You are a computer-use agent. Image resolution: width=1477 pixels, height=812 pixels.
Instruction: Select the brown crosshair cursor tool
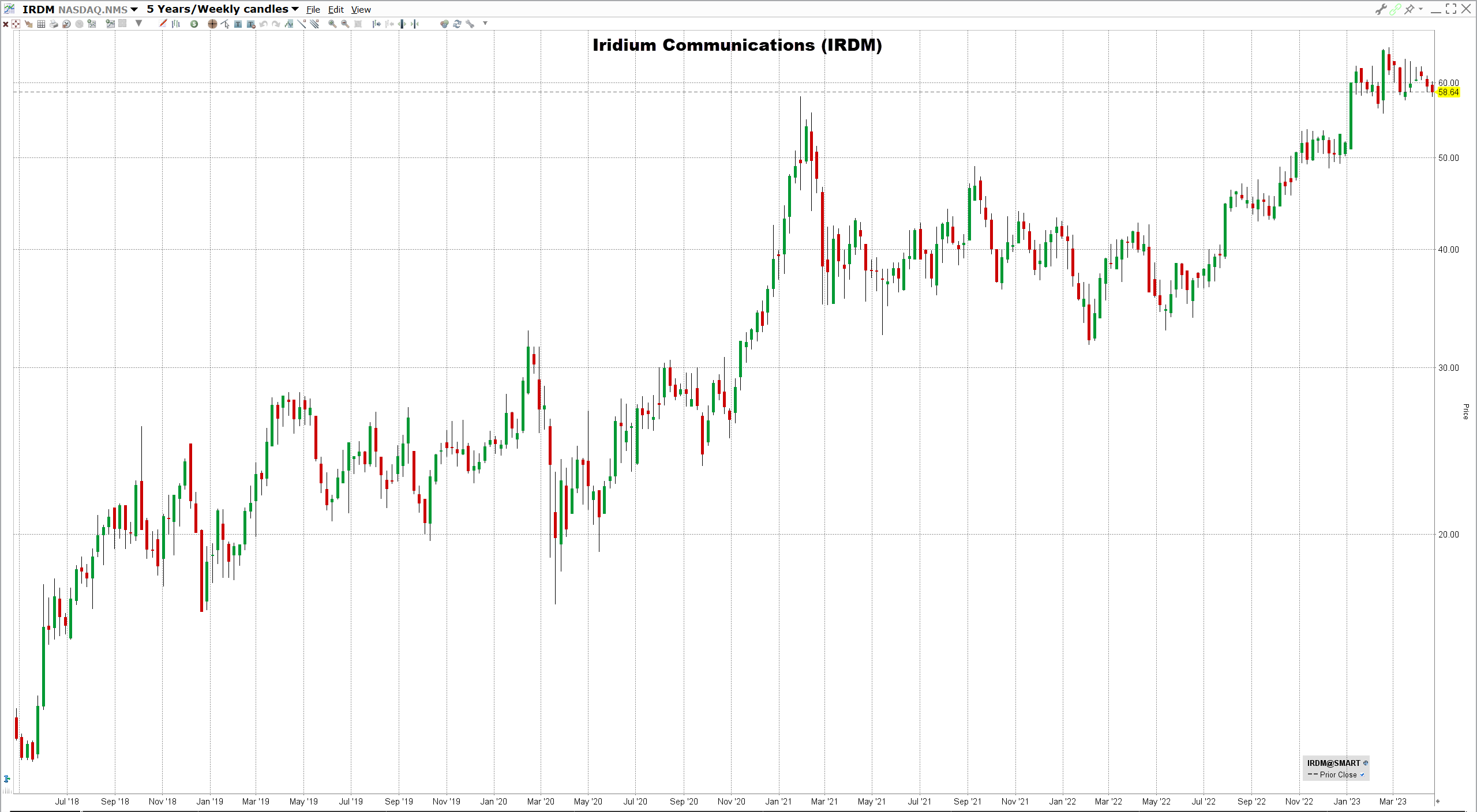[x=212, y=24]
